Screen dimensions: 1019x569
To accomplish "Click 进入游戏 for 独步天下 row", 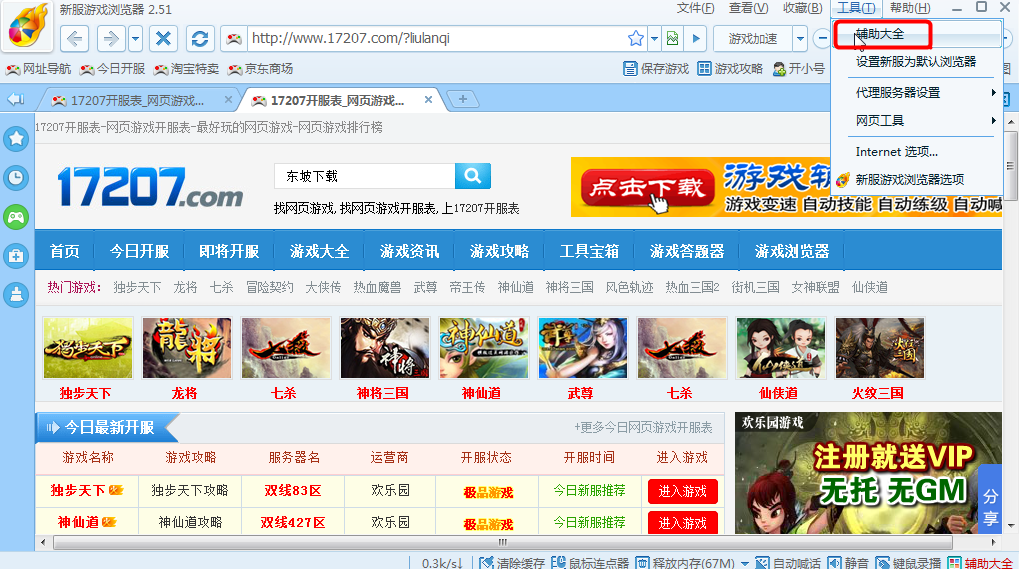I will pyautogui.click(x=682, y=491).
